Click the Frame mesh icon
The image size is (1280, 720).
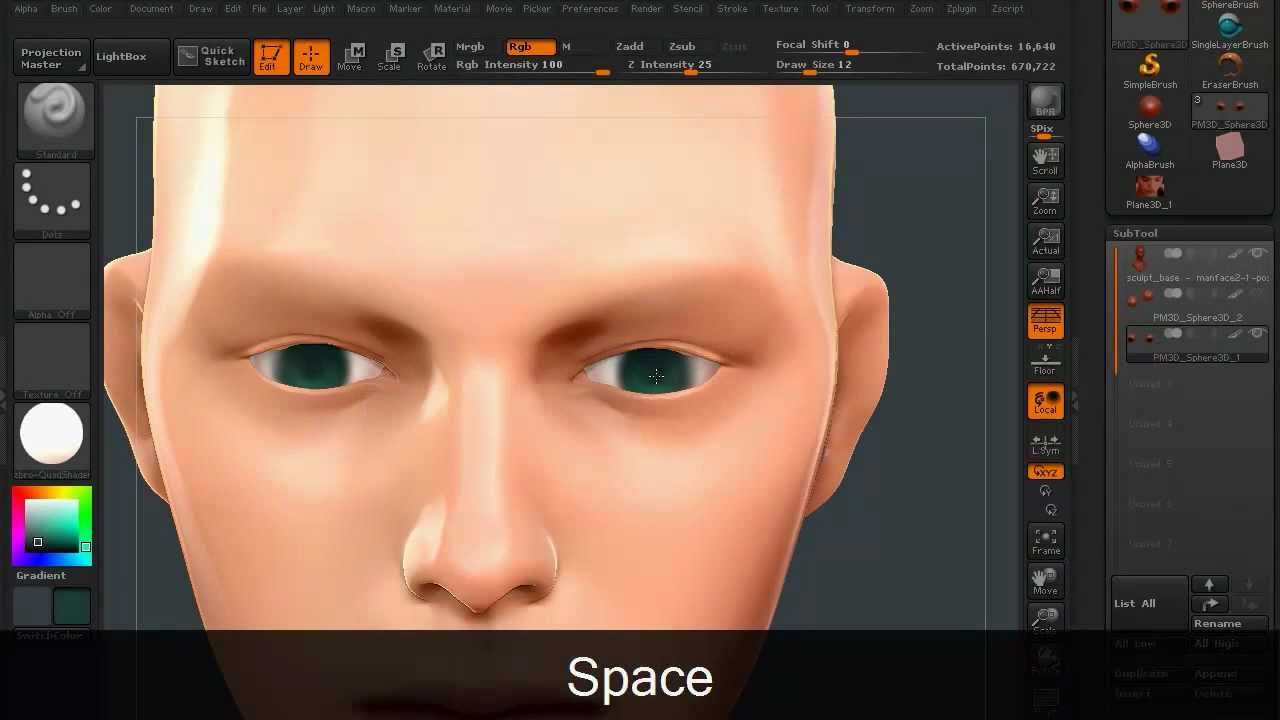1046,541
